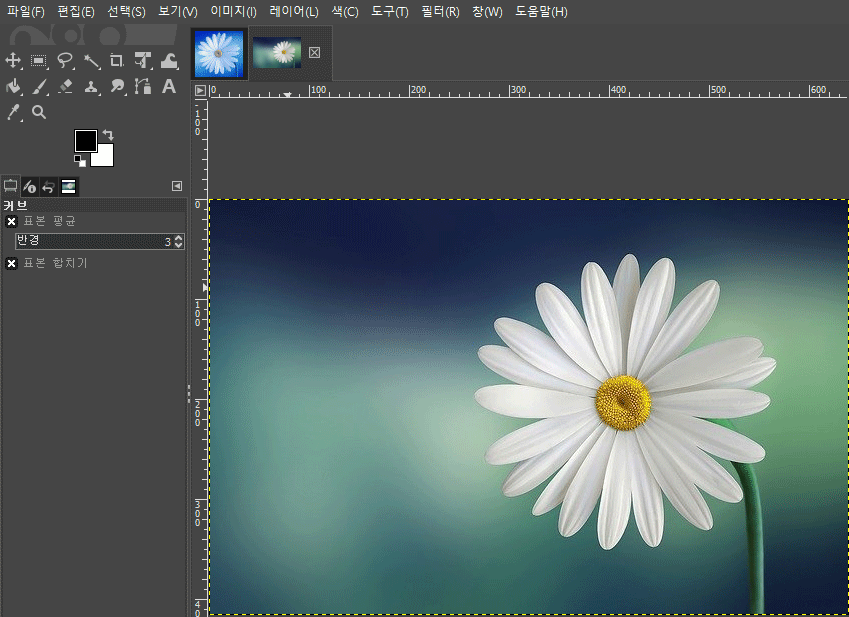The image size is (849, 617).
Task: Select the Zoom magnifier tool
Action: point(40,112)
